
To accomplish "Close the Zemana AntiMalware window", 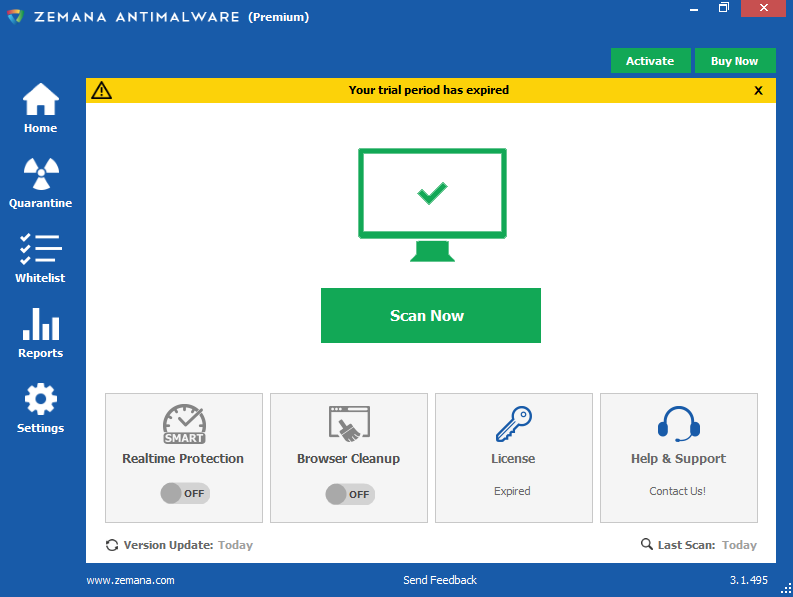I will pyautogui.click(x=764, y=8).
